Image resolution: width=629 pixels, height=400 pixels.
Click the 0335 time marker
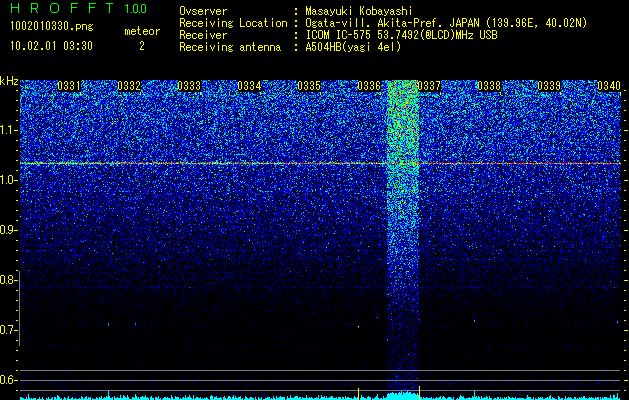point(309,85)
